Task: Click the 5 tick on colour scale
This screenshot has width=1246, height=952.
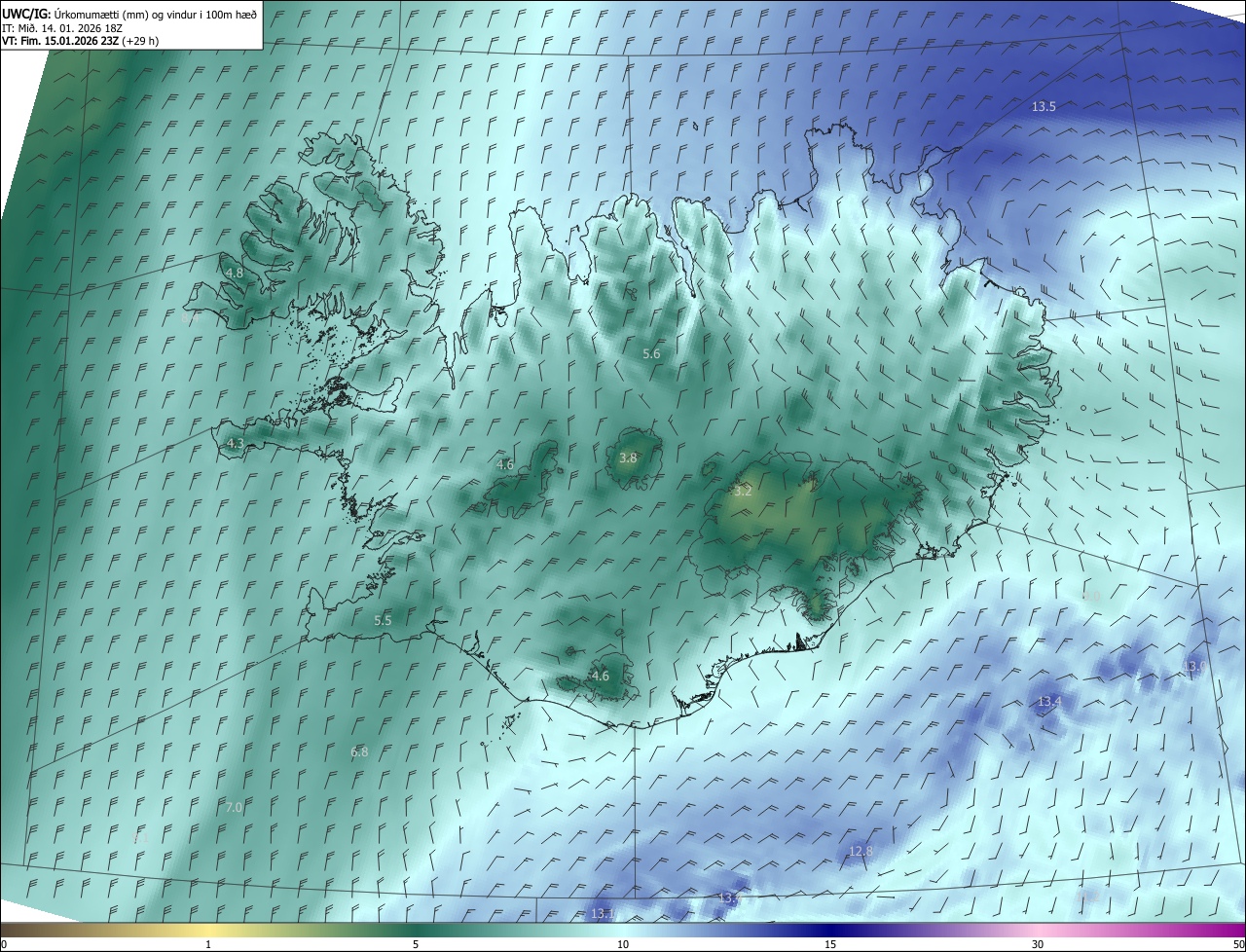Action: pyautogui.click(x=416, y=944)
